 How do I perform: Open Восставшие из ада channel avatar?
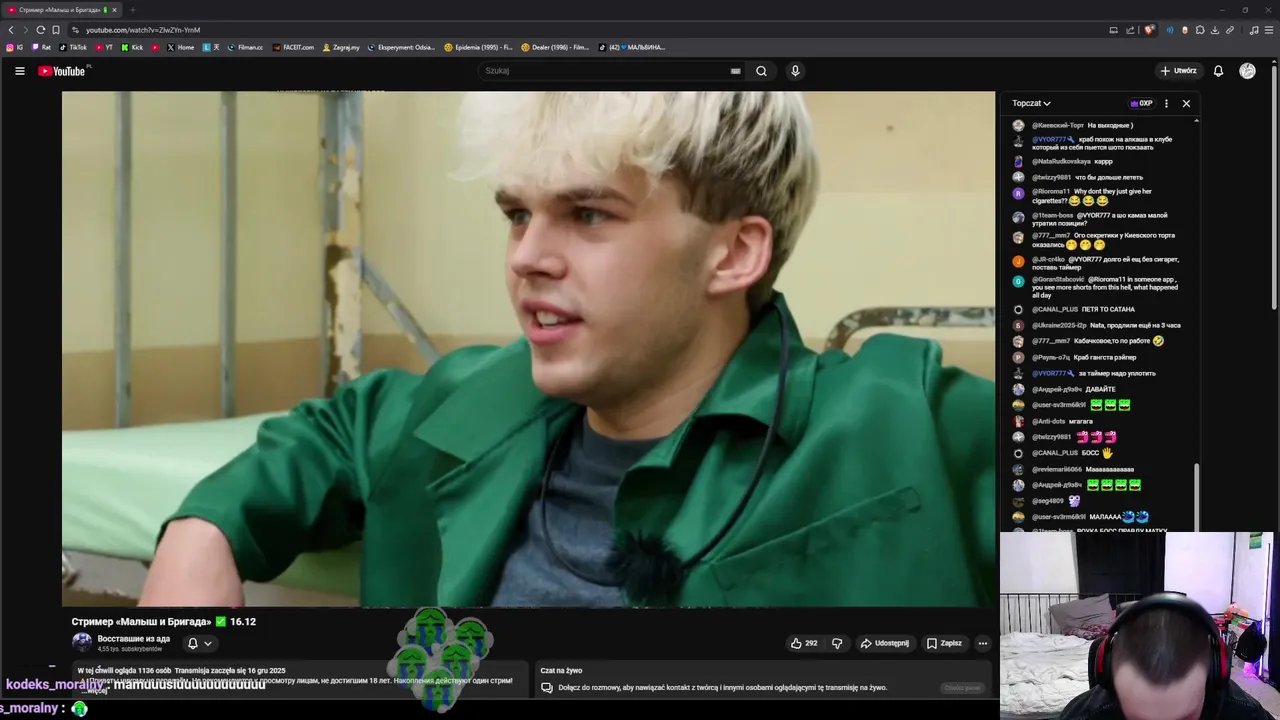(x=82, y=643)
